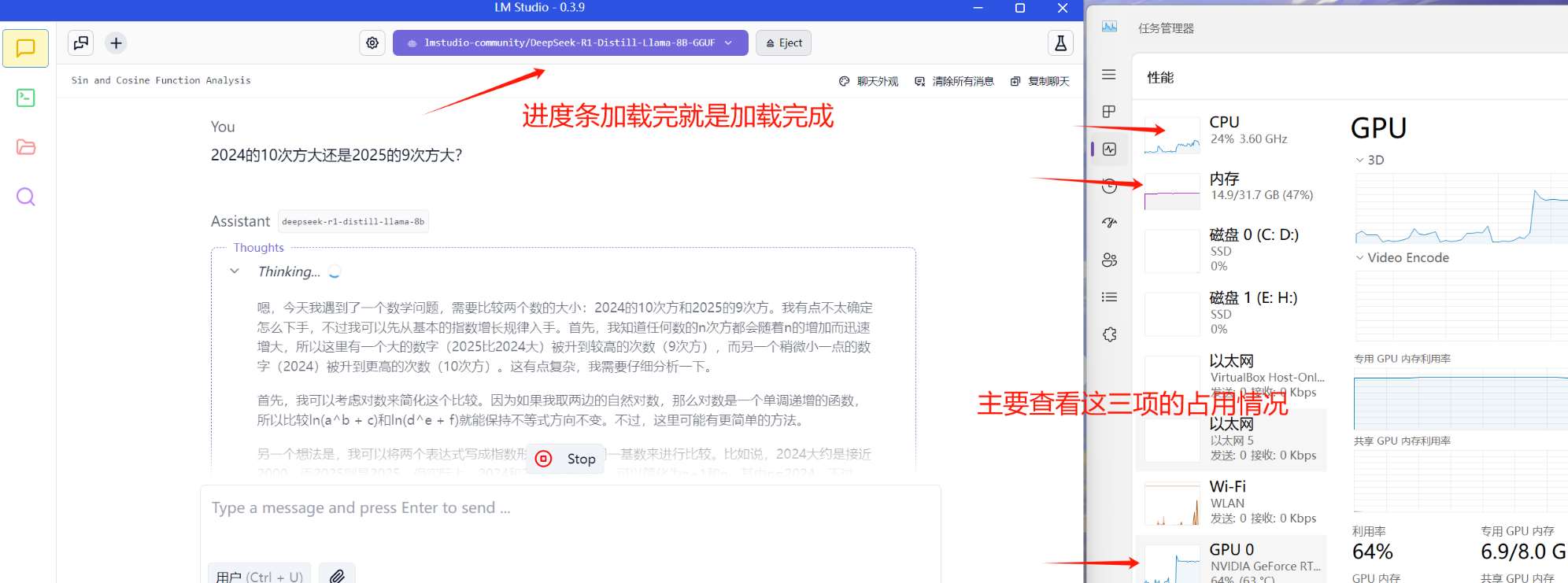The height and width of the screenshot is (583, 1568).
Task: Open Details page in Task Manager
Action: (x=1109, y=297)
